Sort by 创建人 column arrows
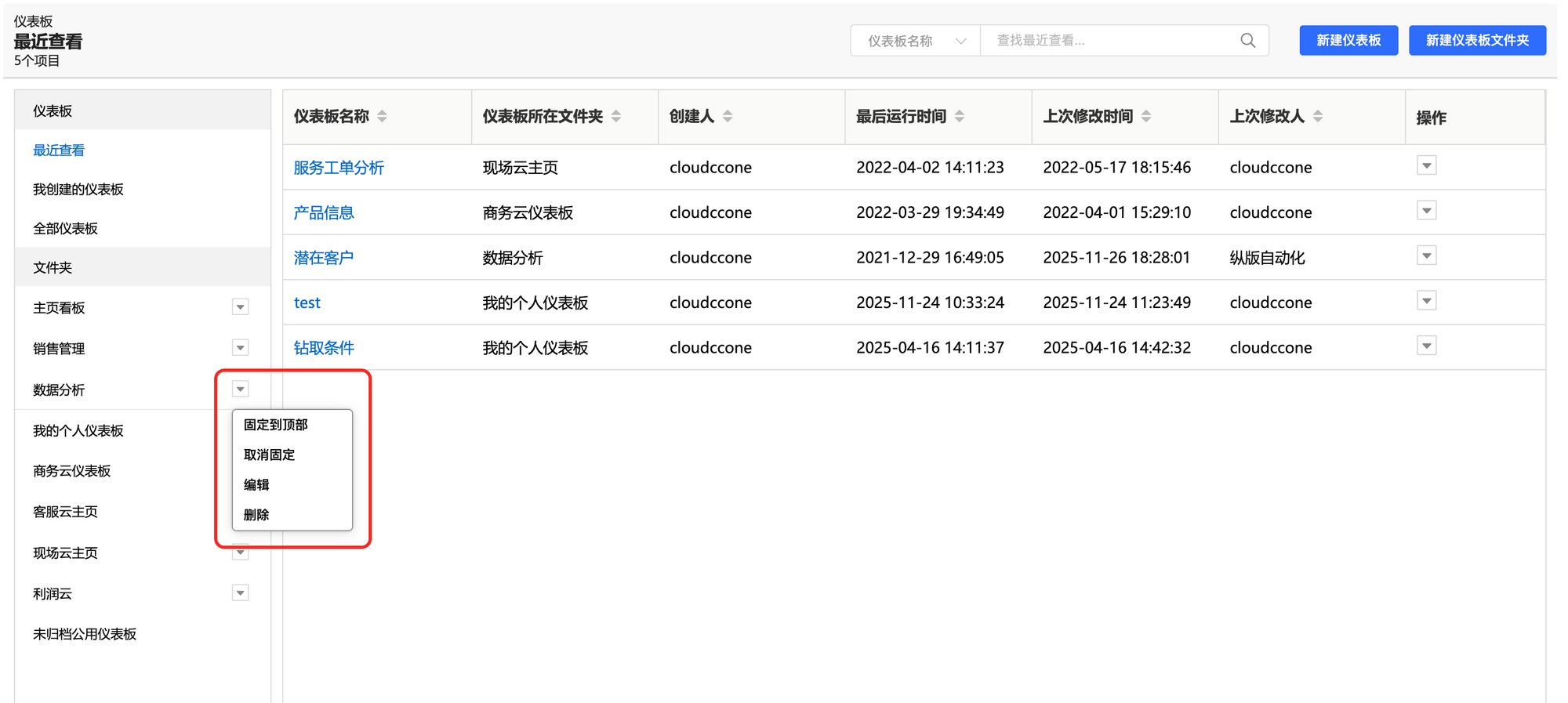 click(x=728, y=117)
